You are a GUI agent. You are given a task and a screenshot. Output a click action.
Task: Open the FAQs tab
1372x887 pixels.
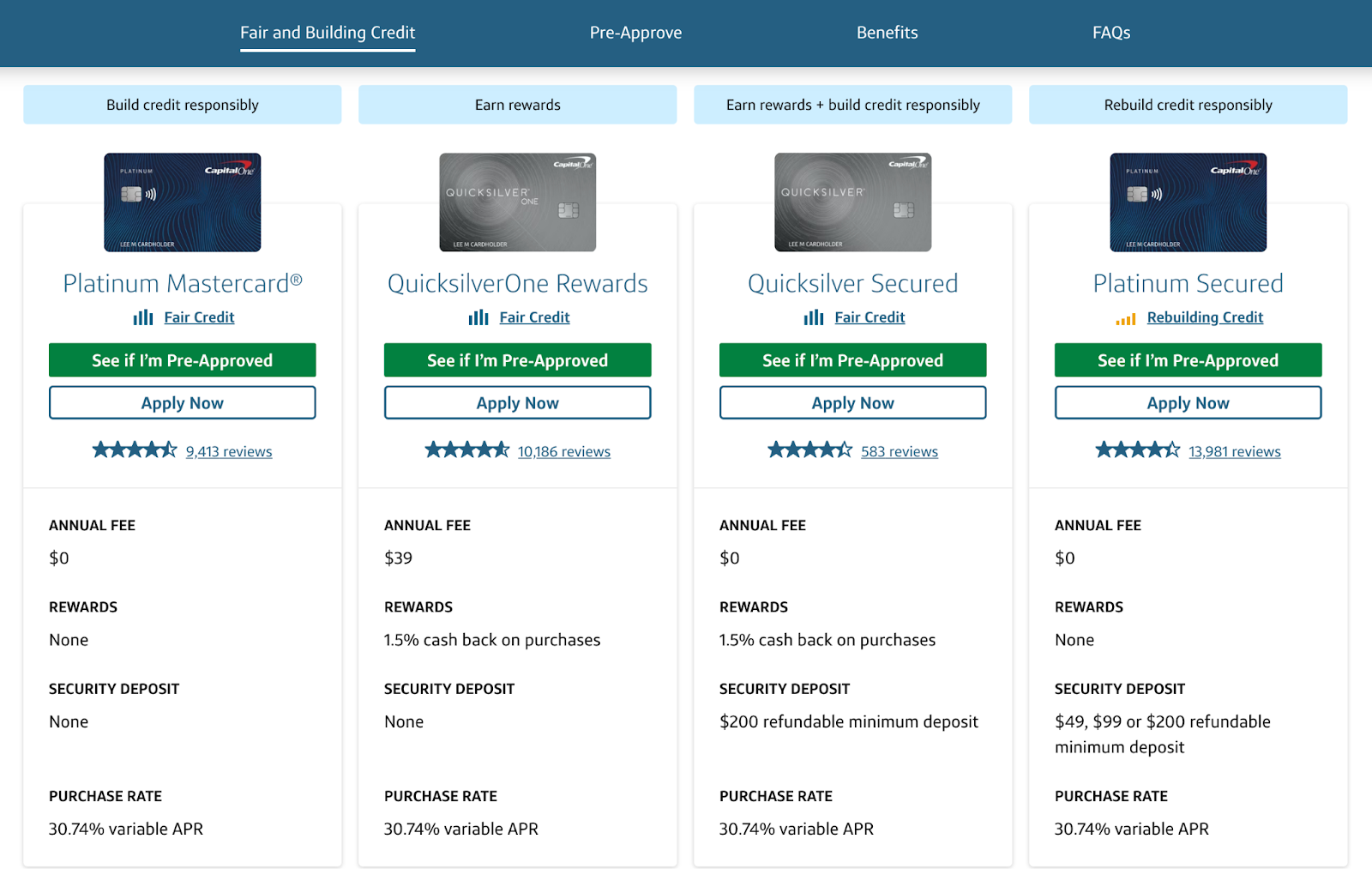[1111, 33]
